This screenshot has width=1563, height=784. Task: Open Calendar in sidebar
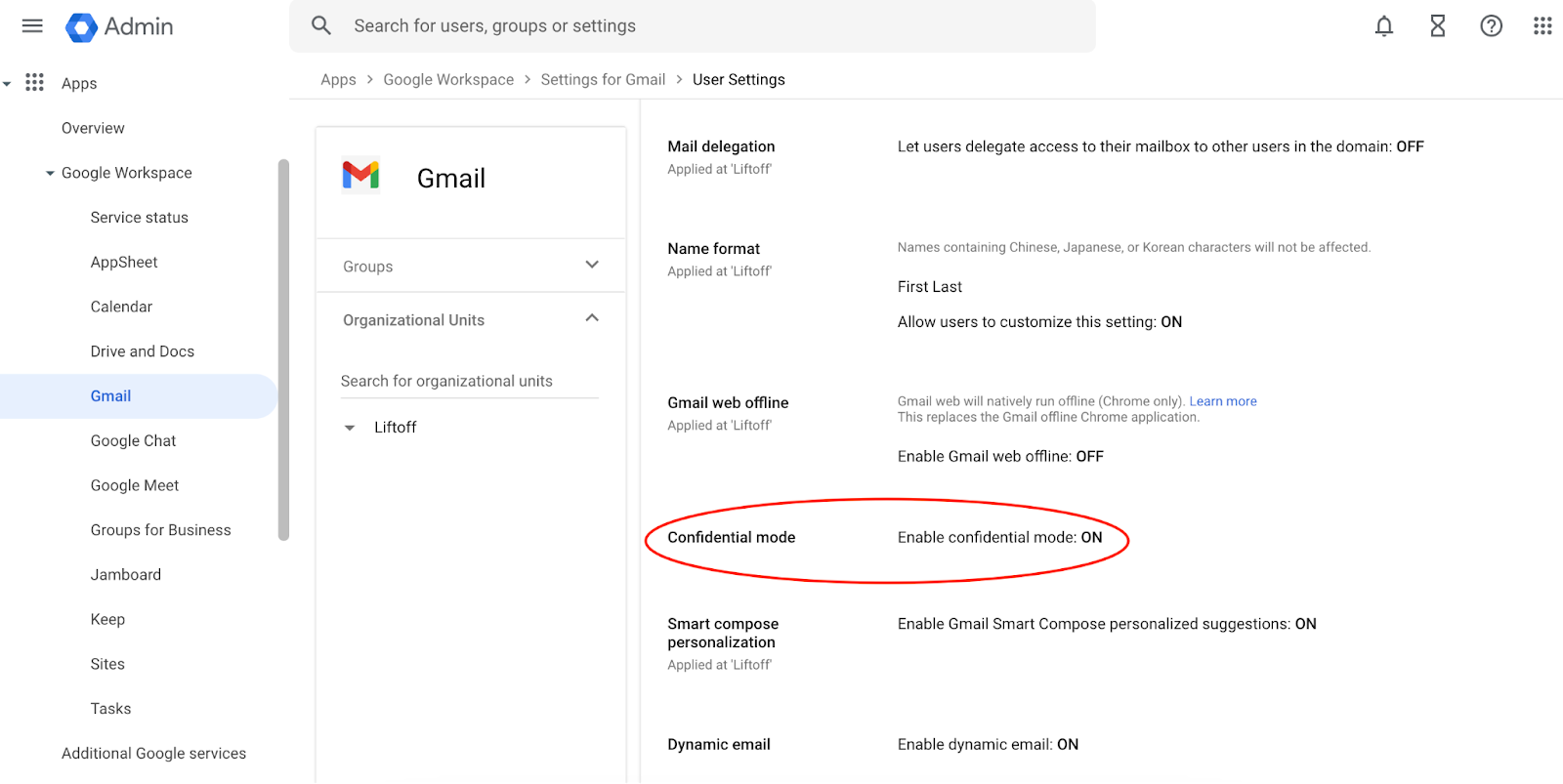click(x=121, y=307)
